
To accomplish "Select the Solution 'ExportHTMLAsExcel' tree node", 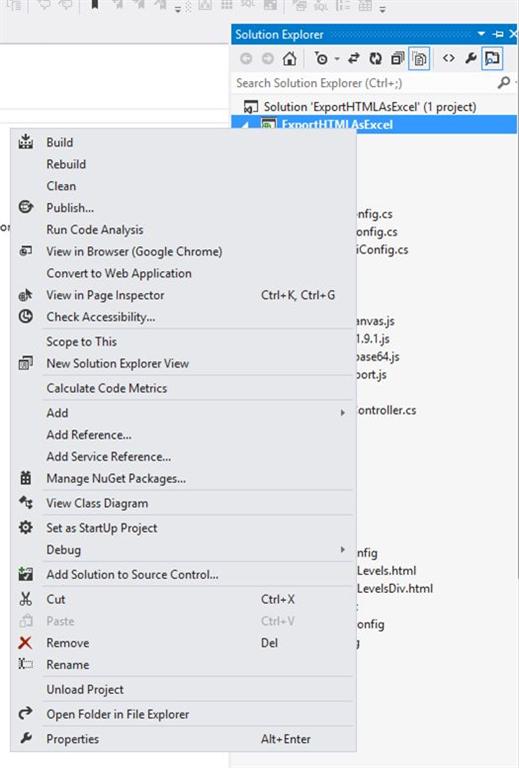I will tap(370, 107).
